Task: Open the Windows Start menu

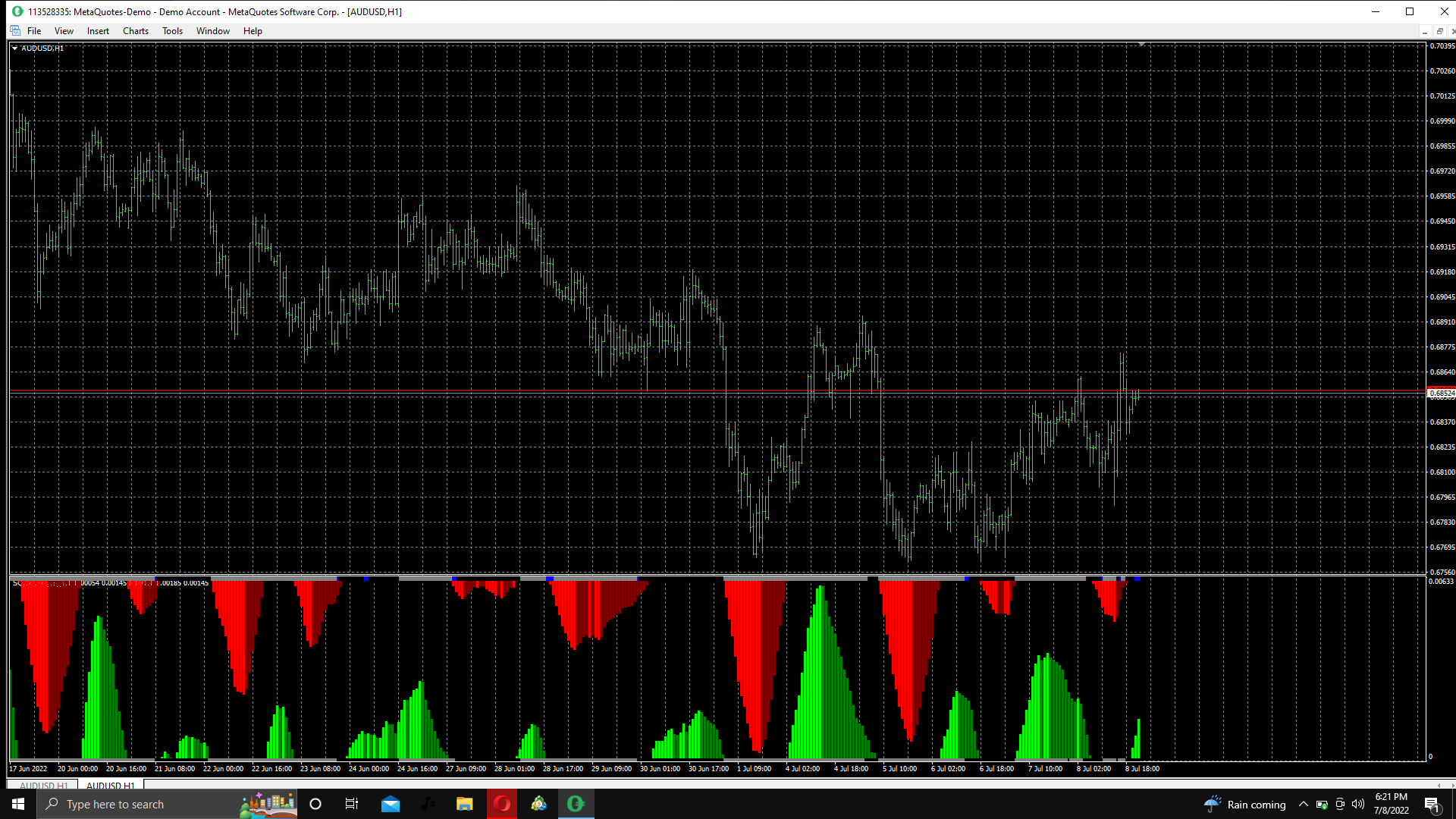Action: [x=18, y=804]
